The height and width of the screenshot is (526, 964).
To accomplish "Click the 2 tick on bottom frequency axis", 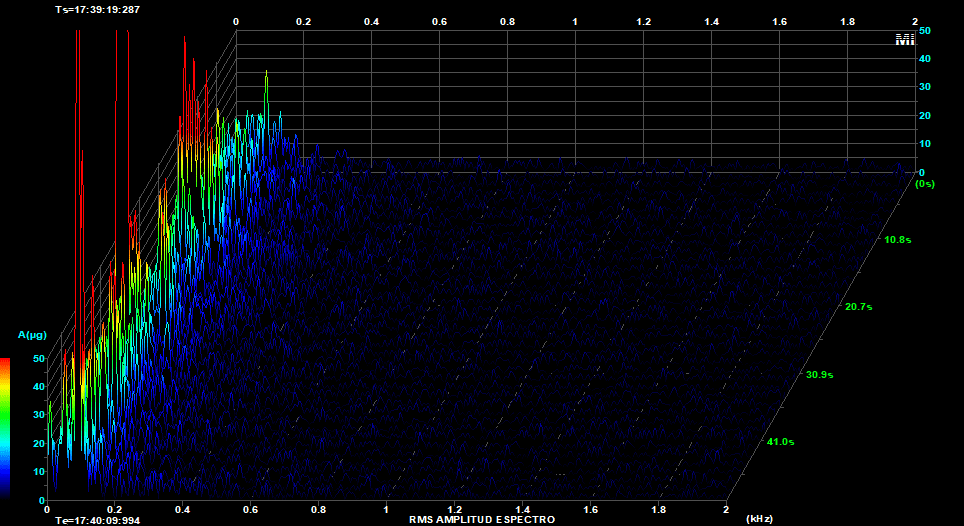I will (x=725, y=510).
